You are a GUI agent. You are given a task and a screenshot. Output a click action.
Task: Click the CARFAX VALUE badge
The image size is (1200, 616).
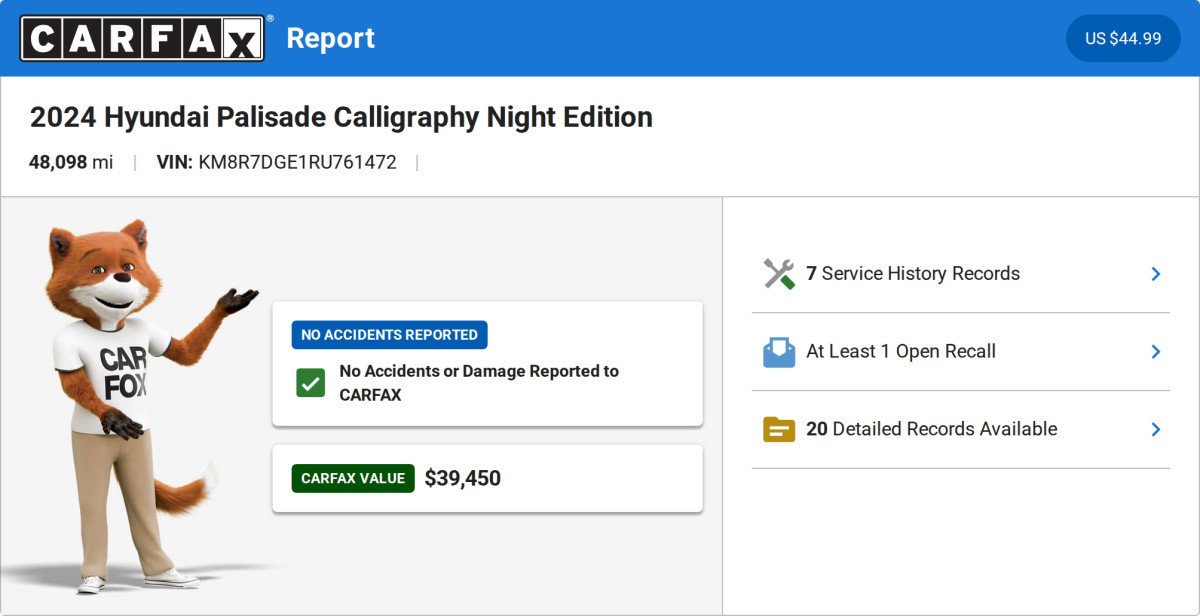353,478
